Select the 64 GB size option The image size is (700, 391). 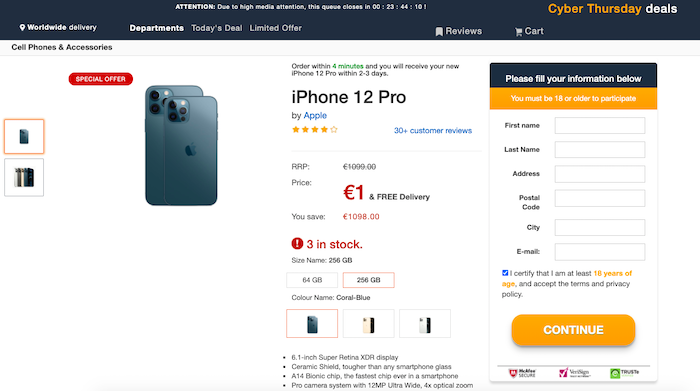(312, 280)
